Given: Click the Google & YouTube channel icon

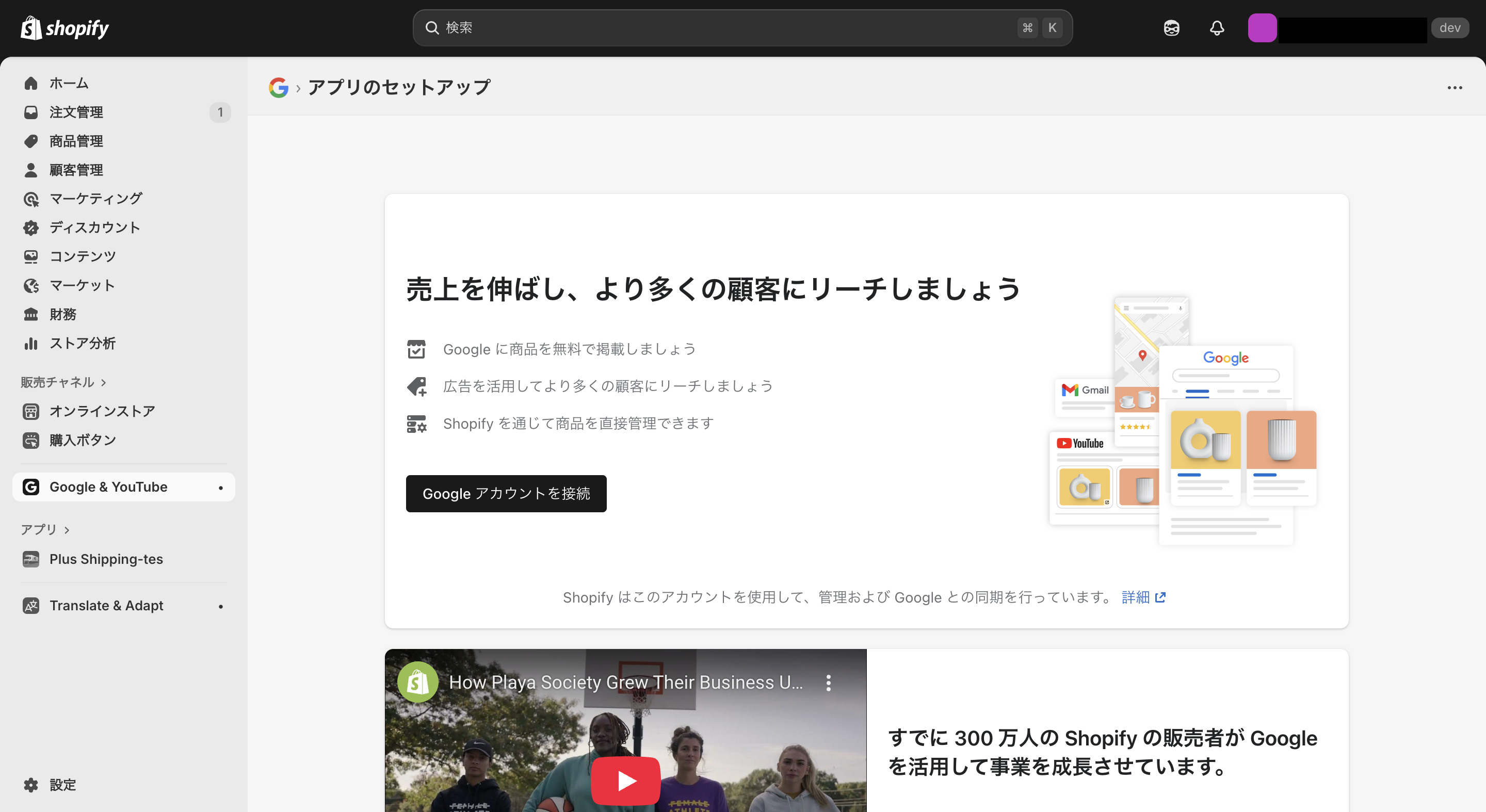Looking at the screenshot, I should [30, 487].
